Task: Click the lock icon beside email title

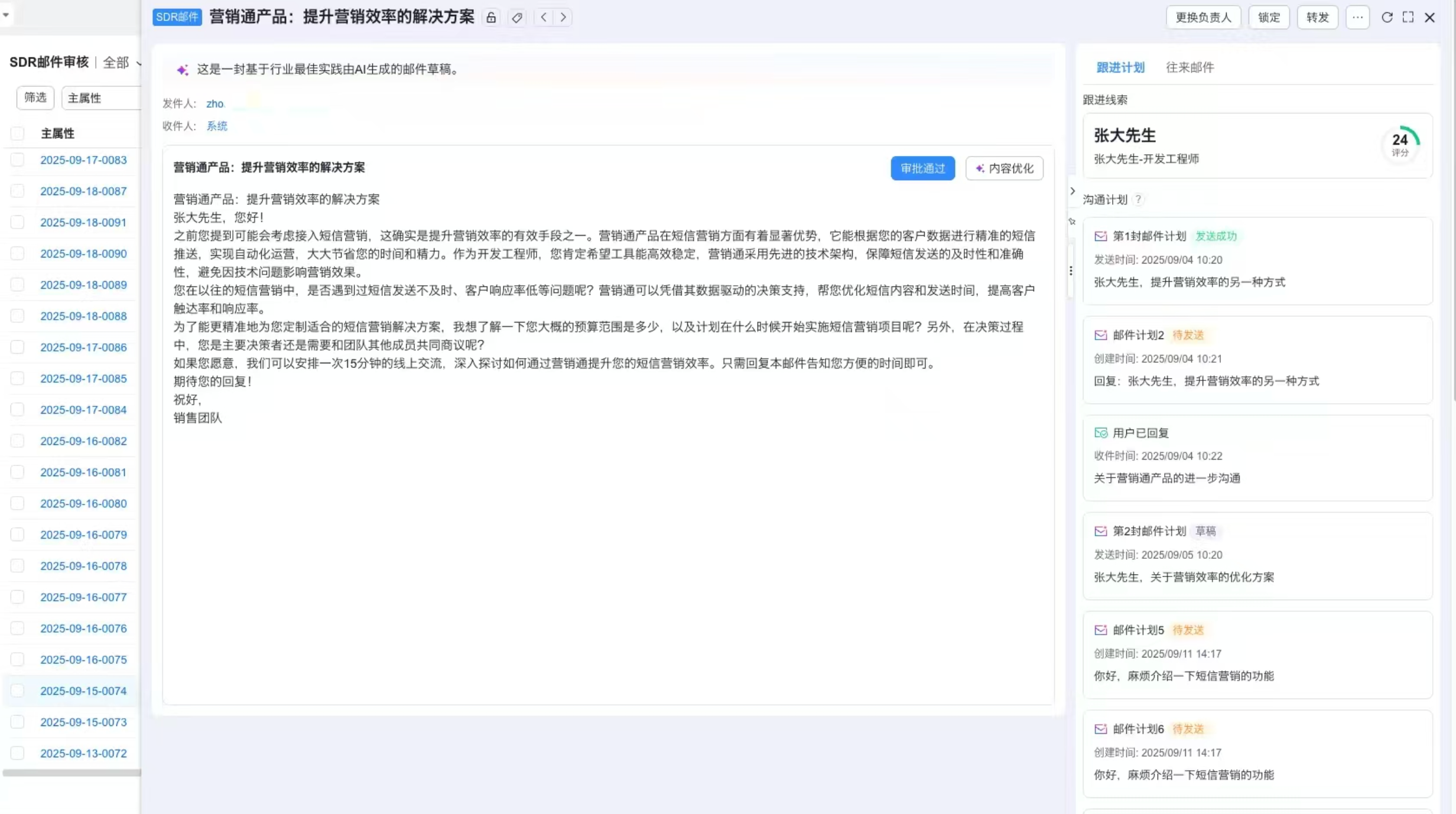Action: (x=491, y=18)
